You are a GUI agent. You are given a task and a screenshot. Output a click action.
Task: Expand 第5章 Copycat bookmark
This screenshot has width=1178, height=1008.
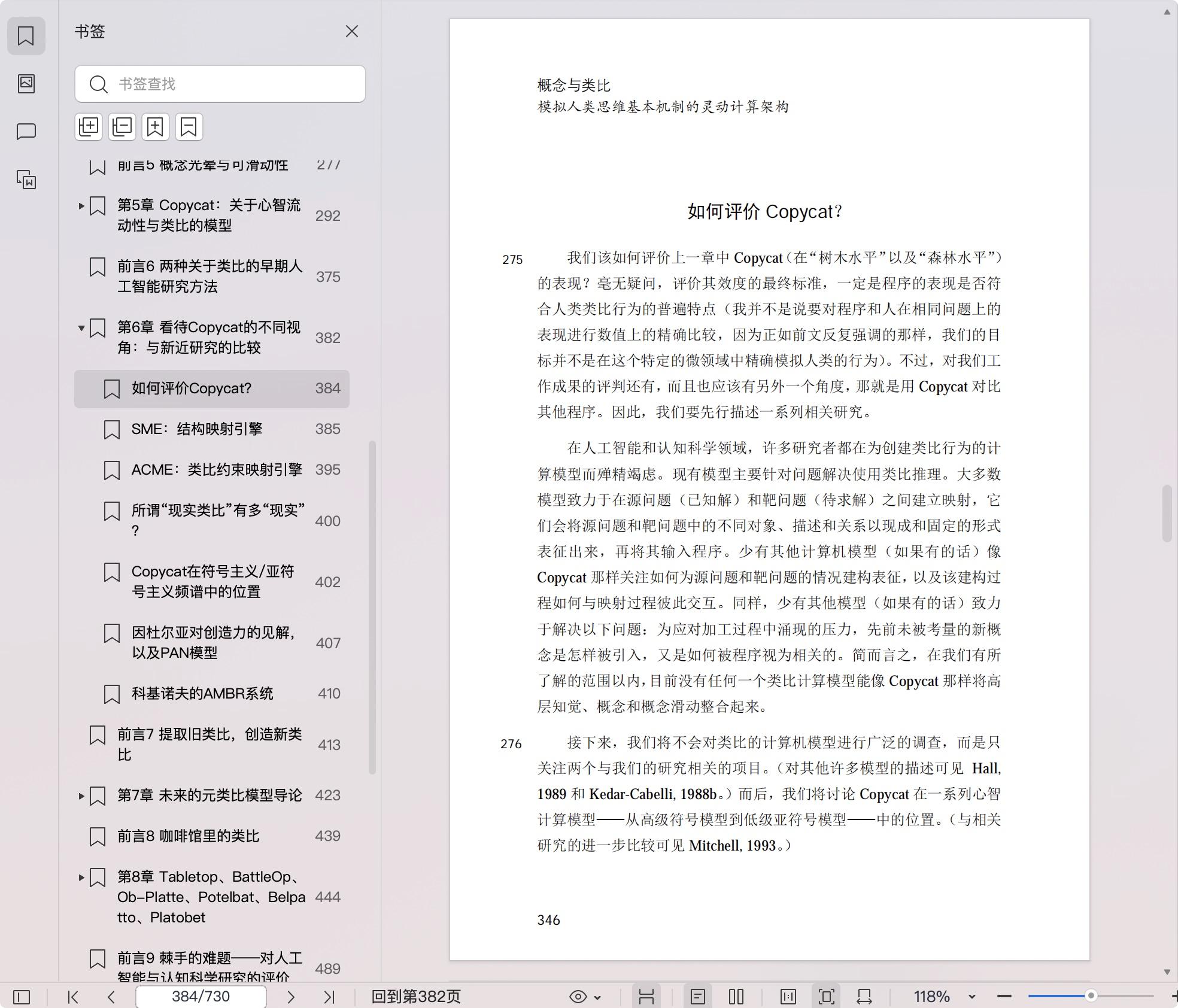click(81, 206)
